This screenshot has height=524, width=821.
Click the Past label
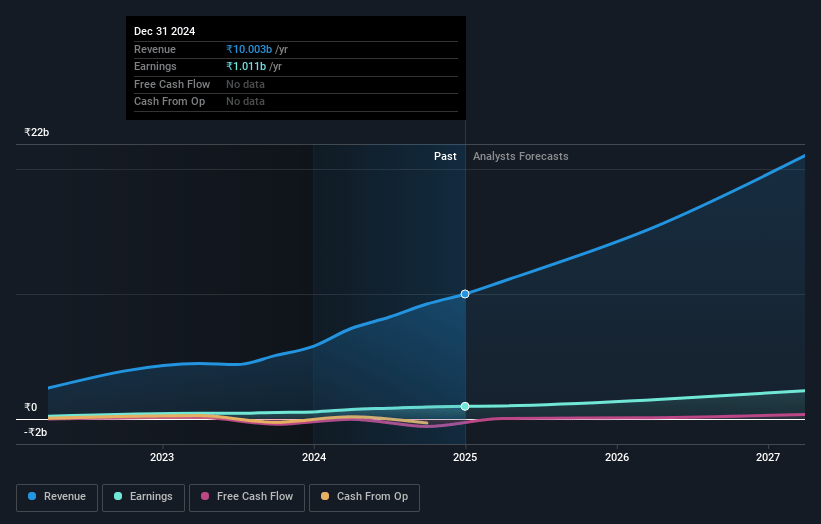(445, 156)
